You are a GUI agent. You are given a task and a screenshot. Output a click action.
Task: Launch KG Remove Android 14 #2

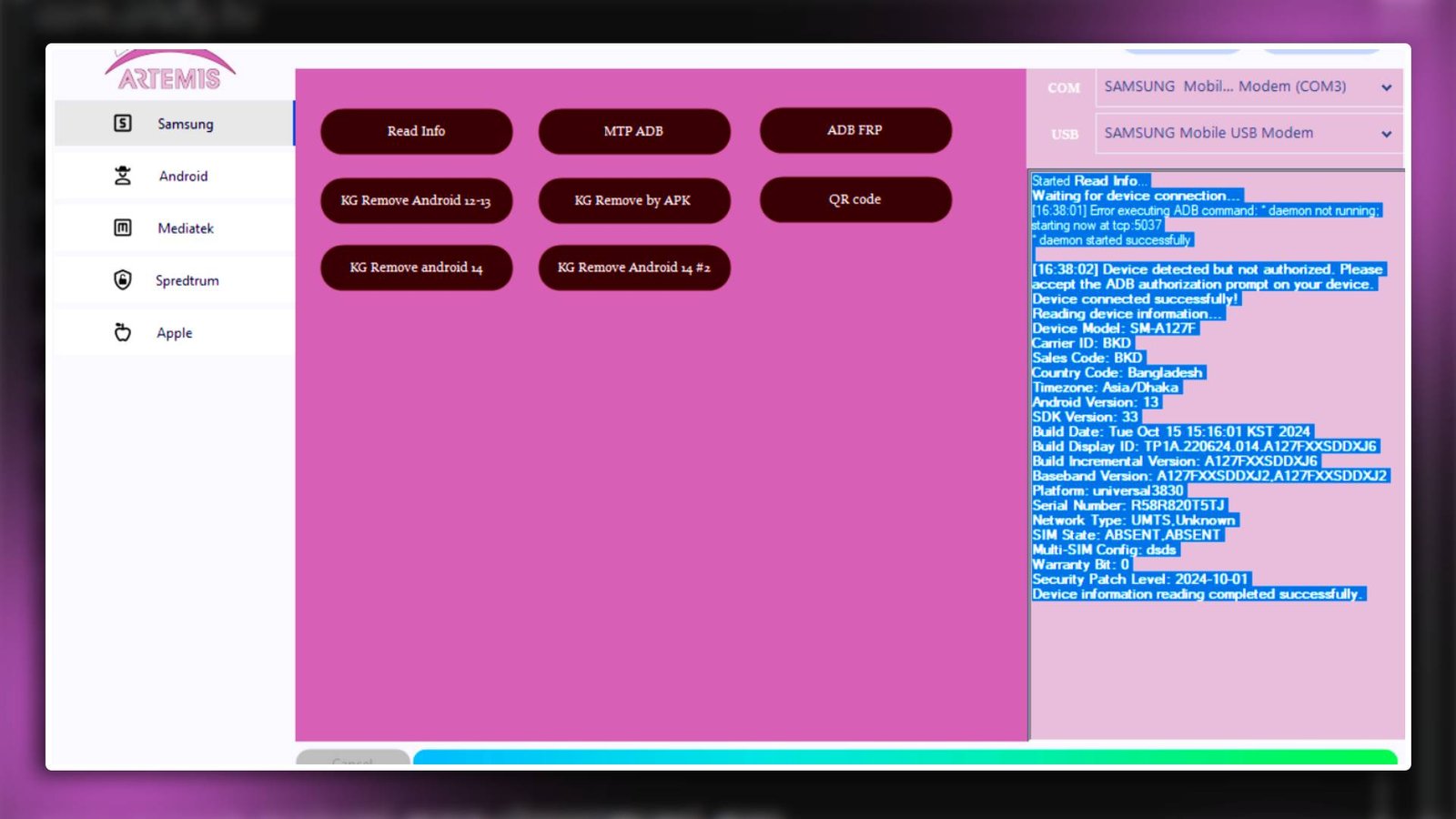coord(633,268)
